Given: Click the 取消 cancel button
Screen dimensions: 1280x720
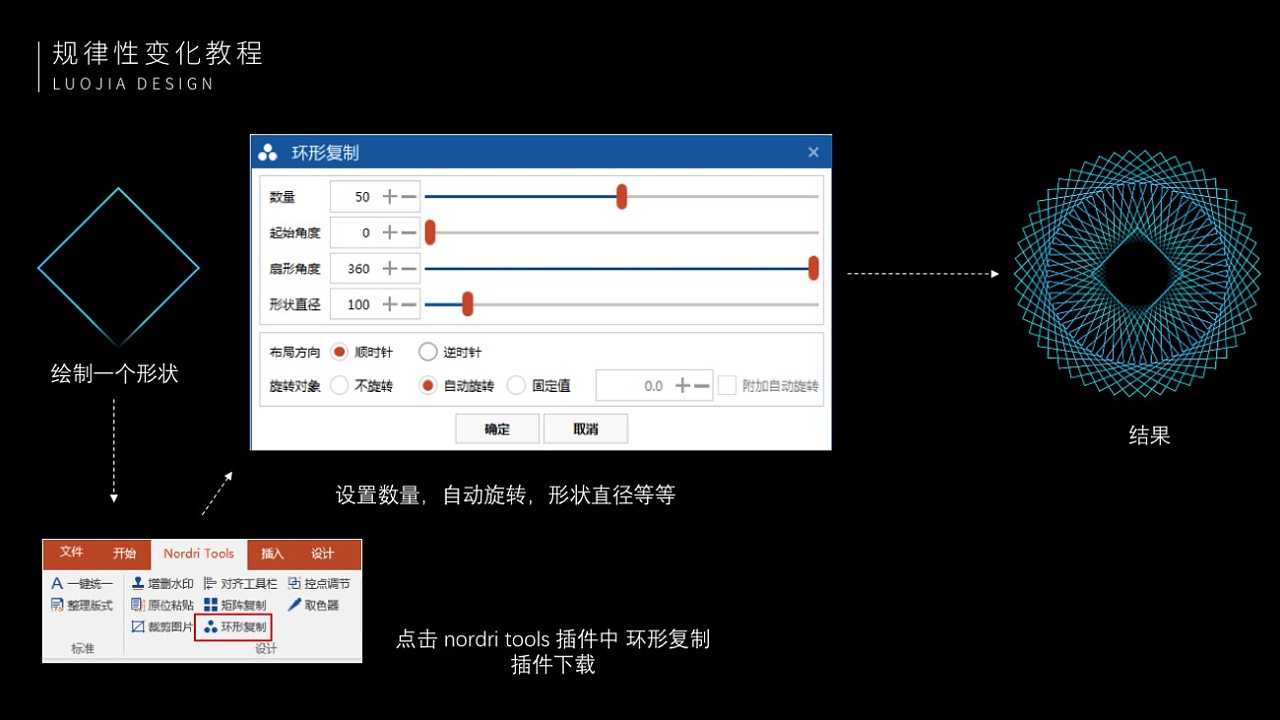Looking at the screenshot, I should click(x=586, y=429).
